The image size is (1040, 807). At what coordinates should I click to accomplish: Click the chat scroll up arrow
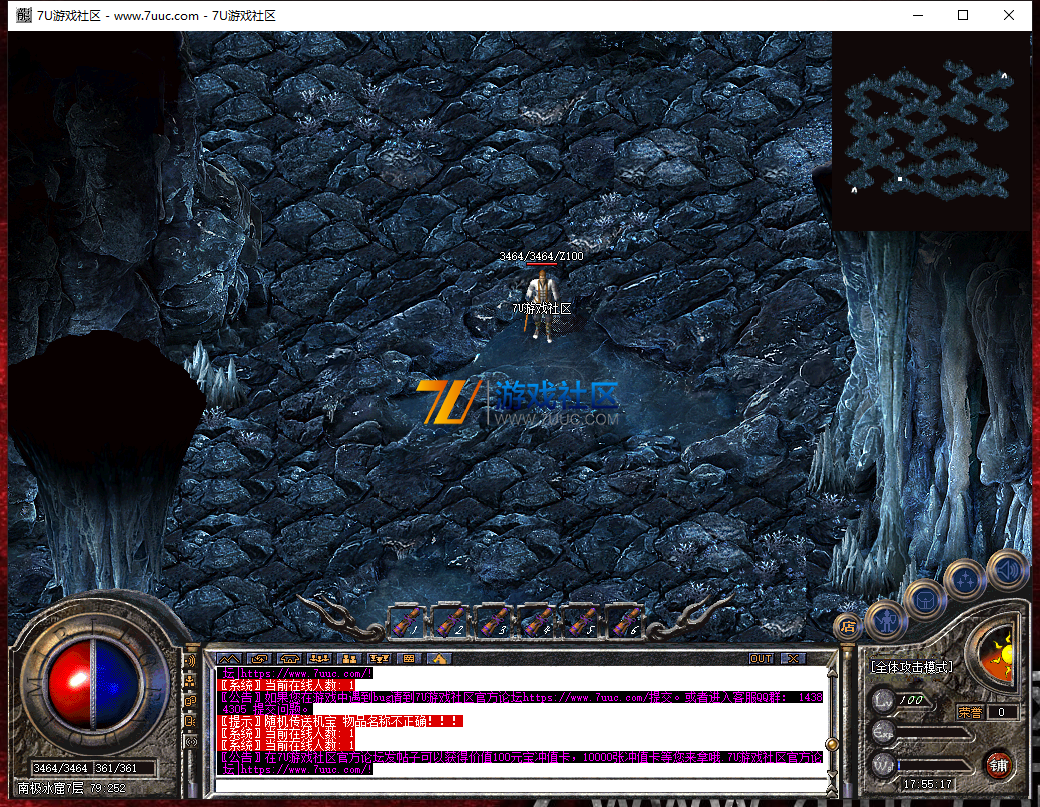click(x=832, y=672)
